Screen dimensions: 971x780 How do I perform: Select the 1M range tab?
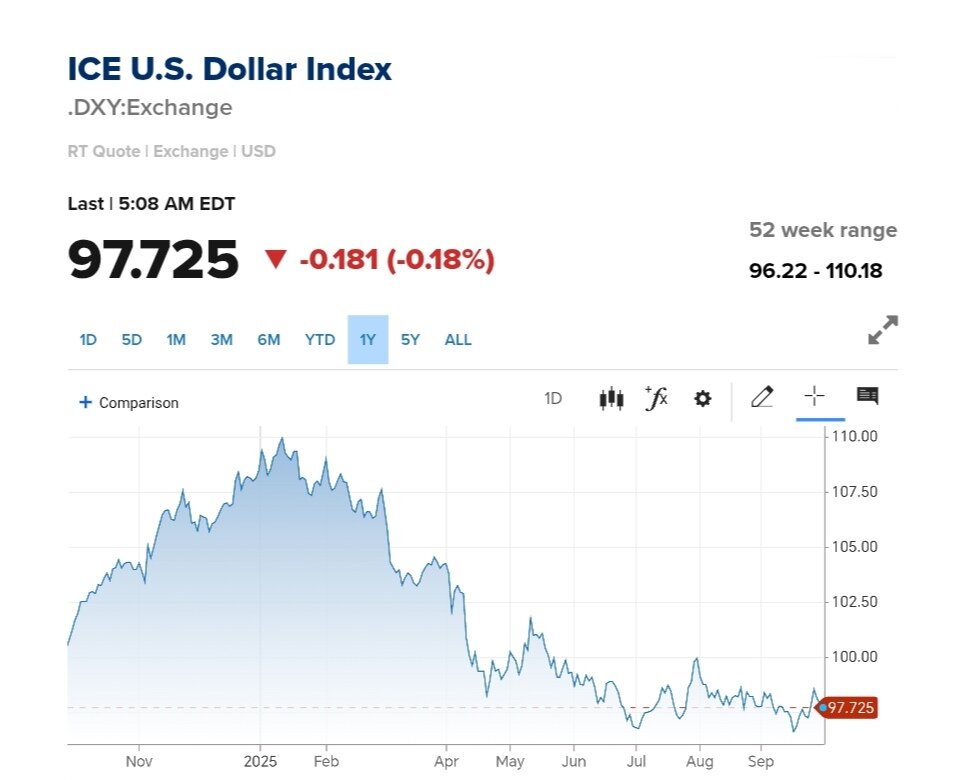pos(176,340)
